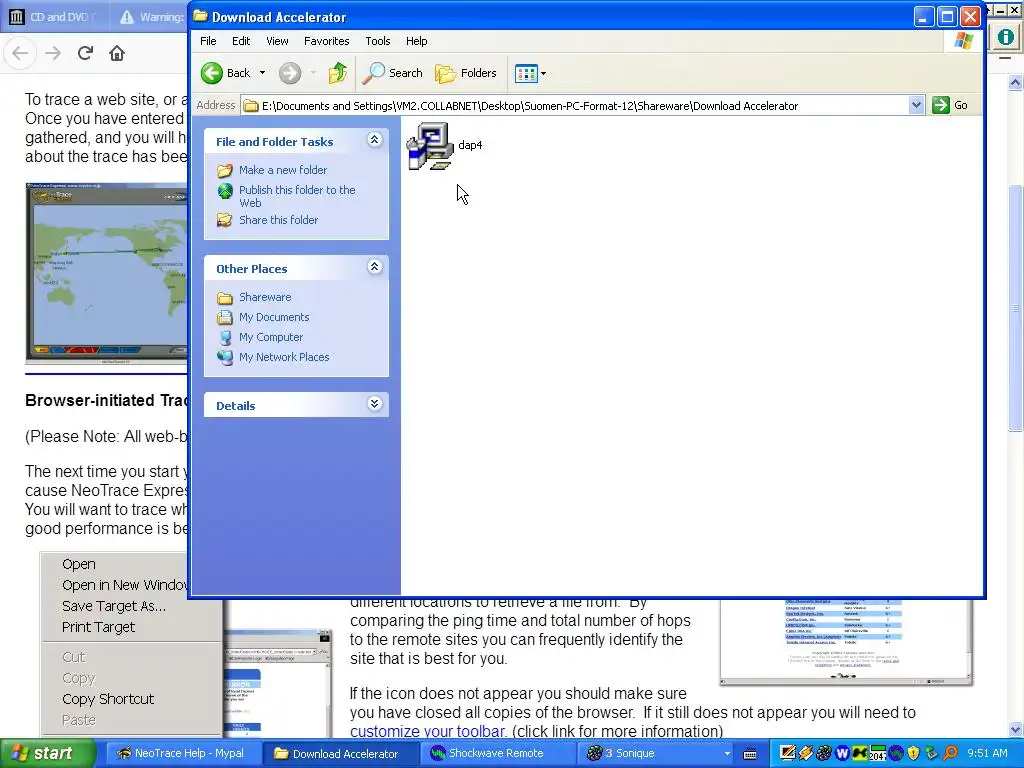Click the blue globe tray icon

[895, 754]
